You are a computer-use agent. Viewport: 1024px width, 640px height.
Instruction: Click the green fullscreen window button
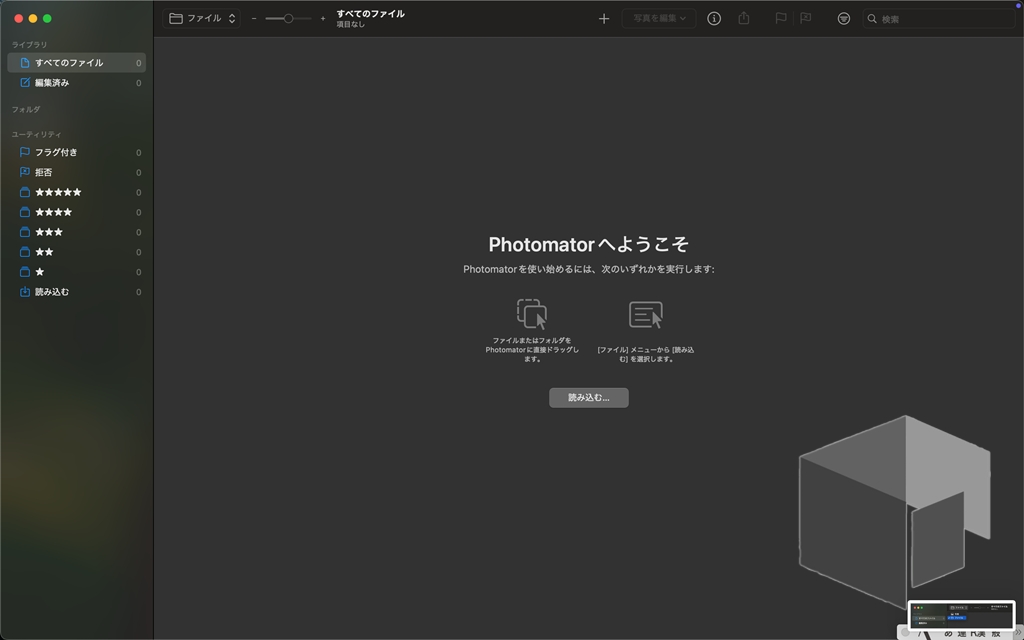[x=47, y=18]
